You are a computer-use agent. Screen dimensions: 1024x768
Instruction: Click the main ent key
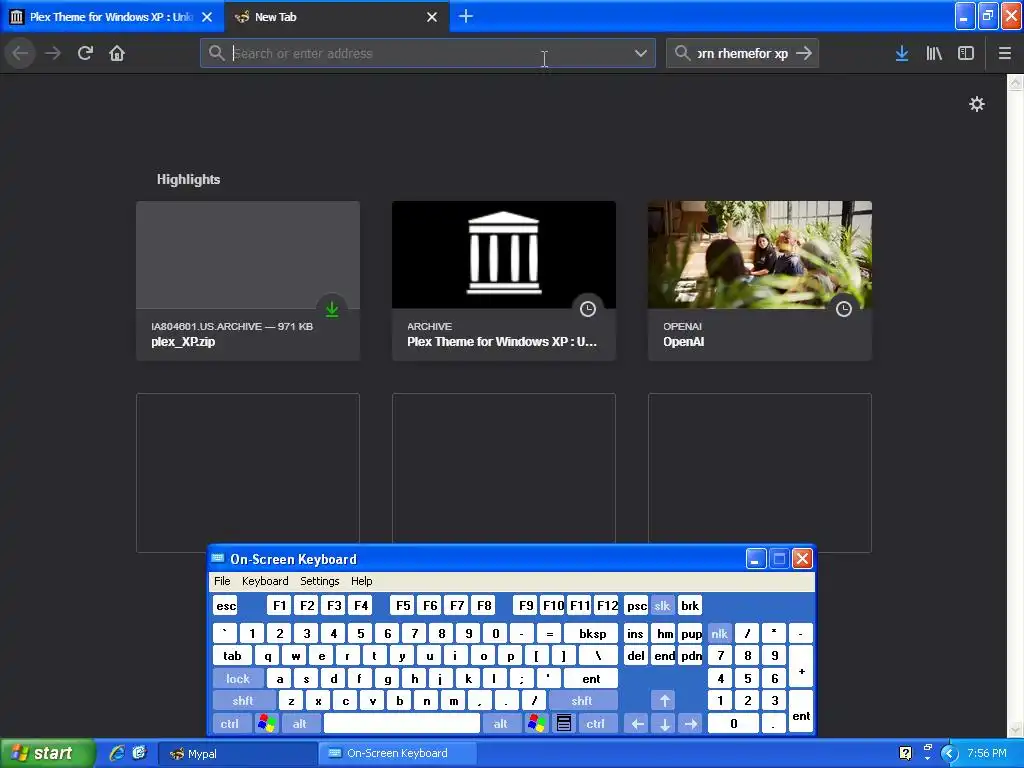[x=591, y=679]
